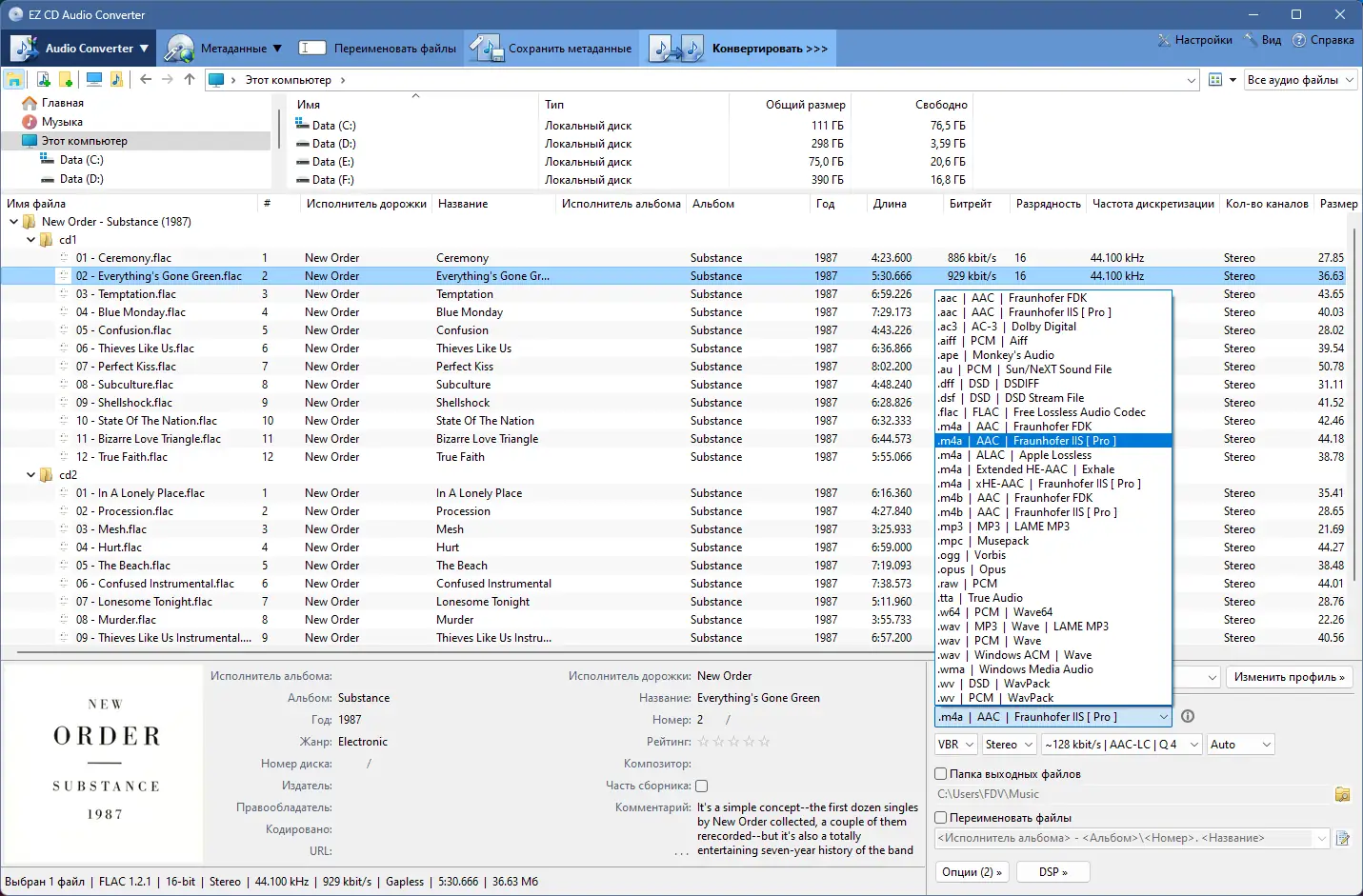Collapse the New Order - Substance (1987) folder

pyautogui.click(x=13, y=222)
